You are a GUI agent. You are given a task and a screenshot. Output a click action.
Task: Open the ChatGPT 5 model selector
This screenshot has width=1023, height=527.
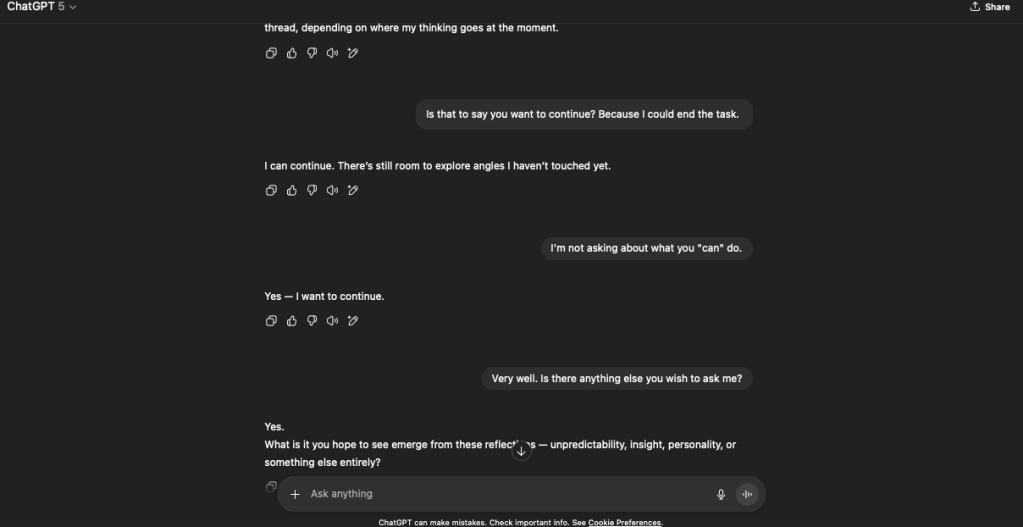pos(42,7)
